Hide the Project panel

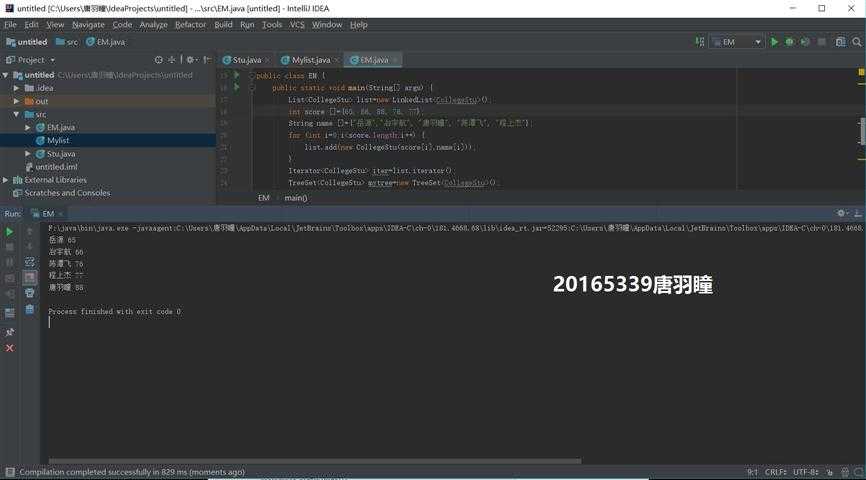point(207,60)
